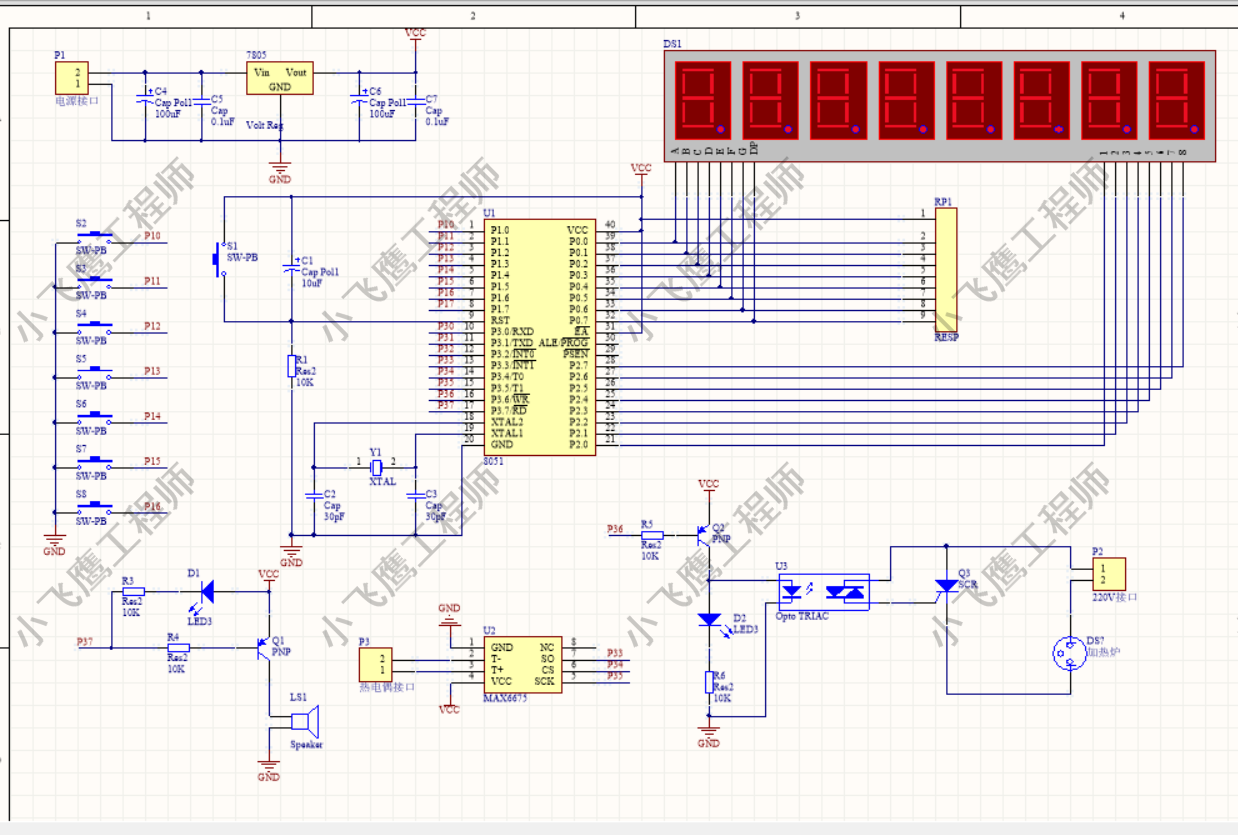Click sheet border column header 3
Viewport: 1238px width, 835px height.
797,16
